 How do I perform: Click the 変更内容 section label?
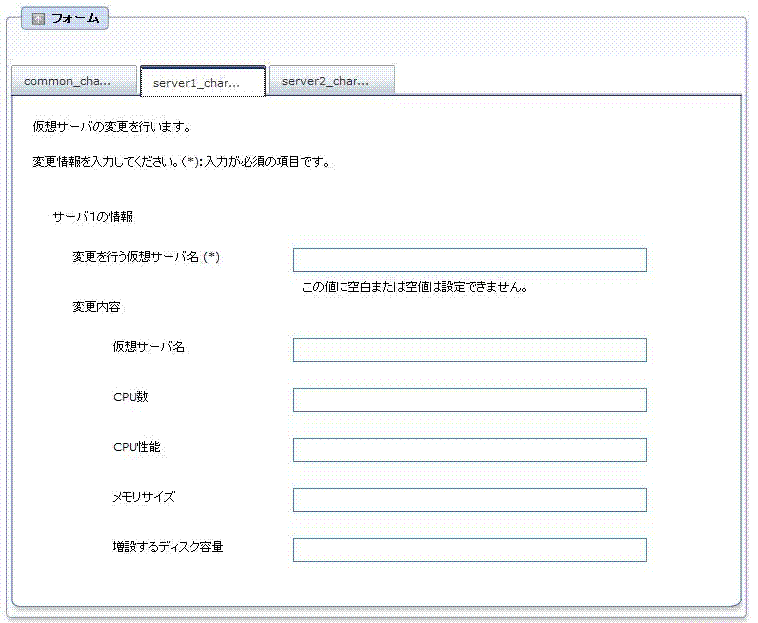coord(96,307)
